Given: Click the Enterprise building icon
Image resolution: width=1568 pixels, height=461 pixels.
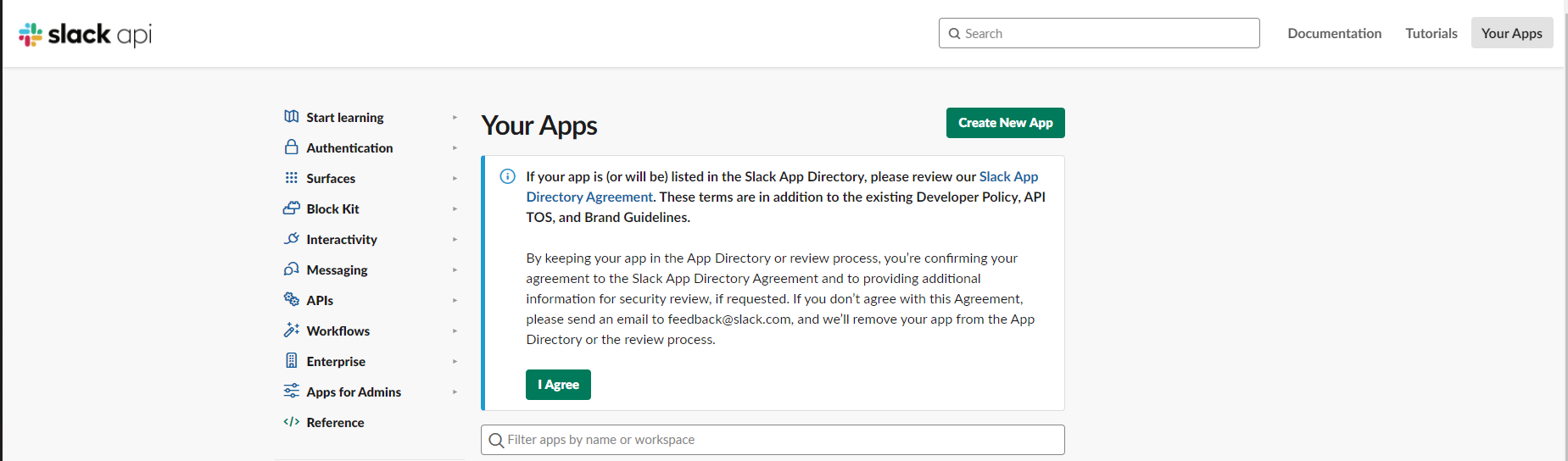Looking at the screenshot, I should 292,361.
